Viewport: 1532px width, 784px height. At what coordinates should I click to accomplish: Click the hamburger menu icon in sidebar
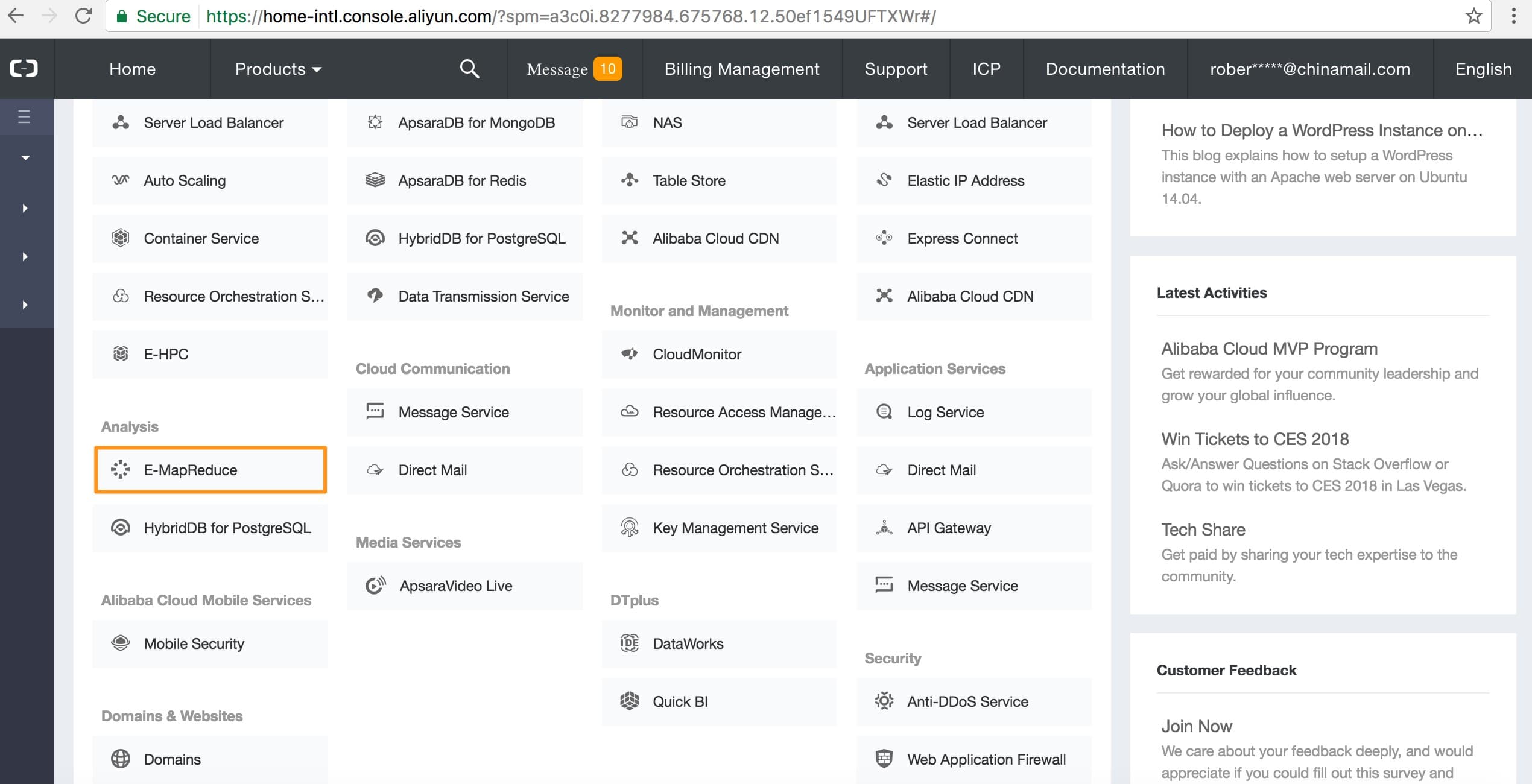tap(24, 116)
